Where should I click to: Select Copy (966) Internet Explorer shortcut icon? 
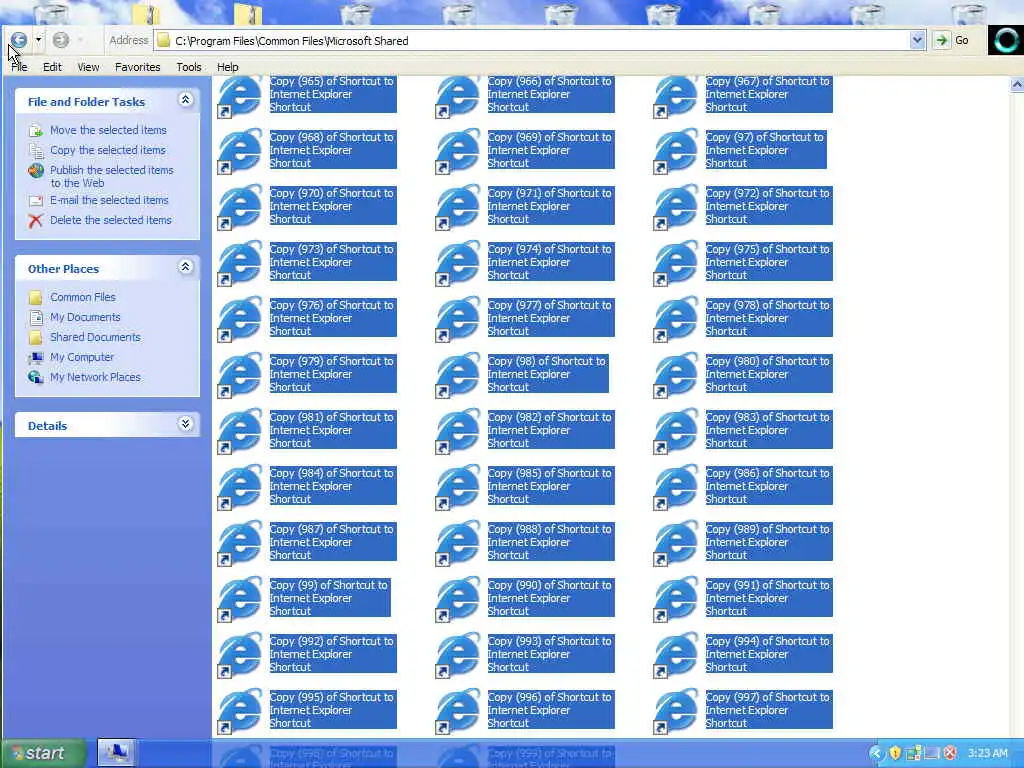click(458, 96)
